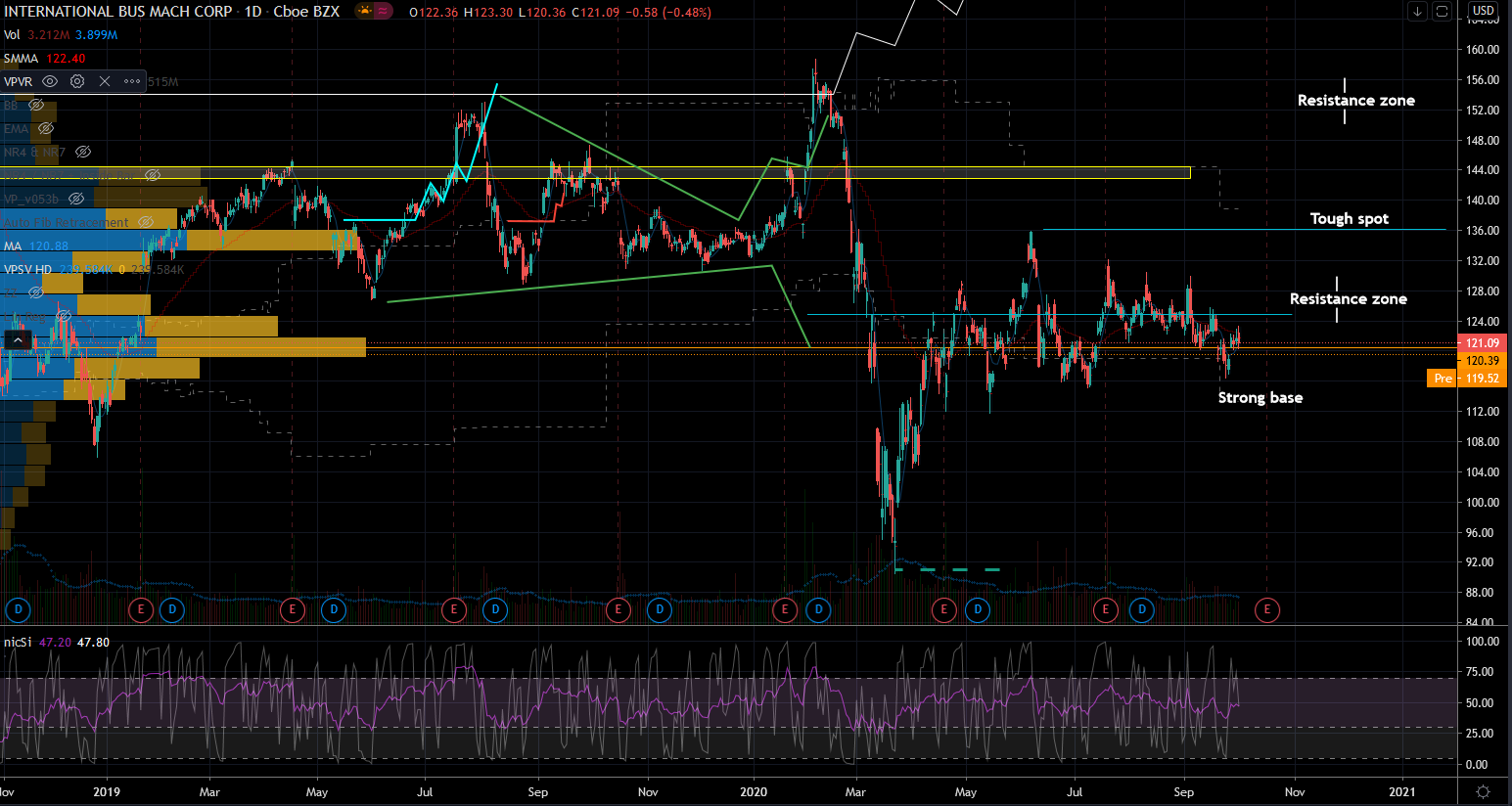Show the hidden EMA indicator
1512x806 pixels.
[46, 128]
